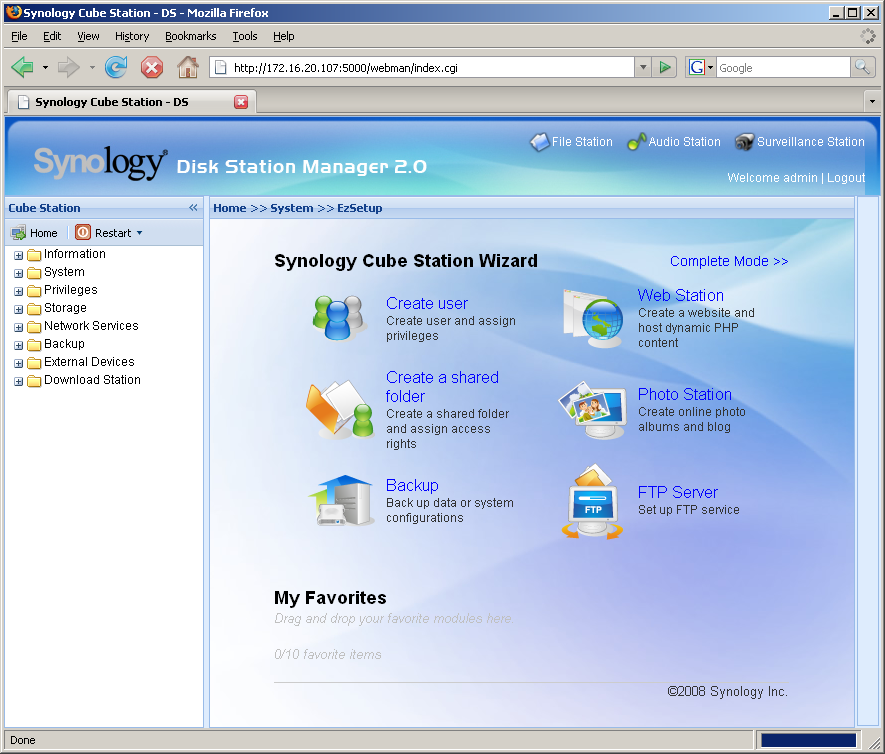
Task: Click the Backup server drive icon
Action: tap(341, 501)
